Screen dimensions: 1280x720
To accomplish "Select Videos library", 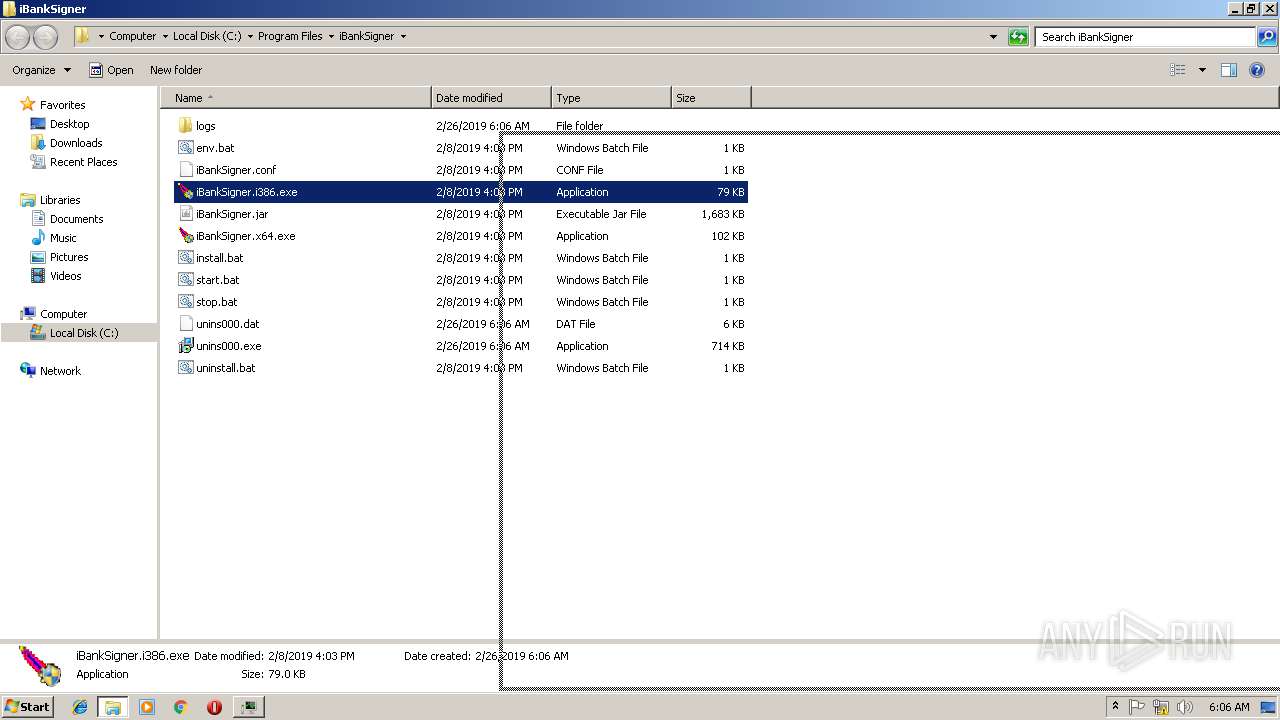I will pyautogui.click(x=66, y=276).
